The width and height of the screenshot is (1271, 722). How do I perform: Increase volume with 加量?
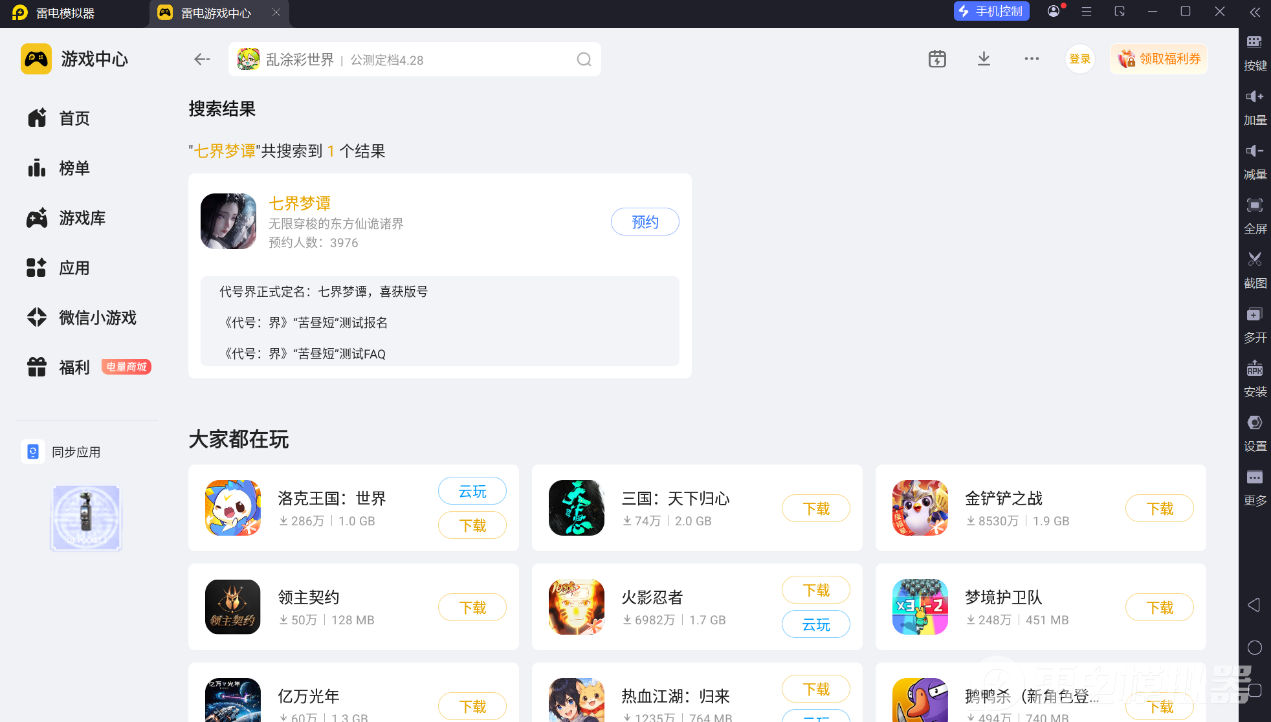[x=1255, y=107]
